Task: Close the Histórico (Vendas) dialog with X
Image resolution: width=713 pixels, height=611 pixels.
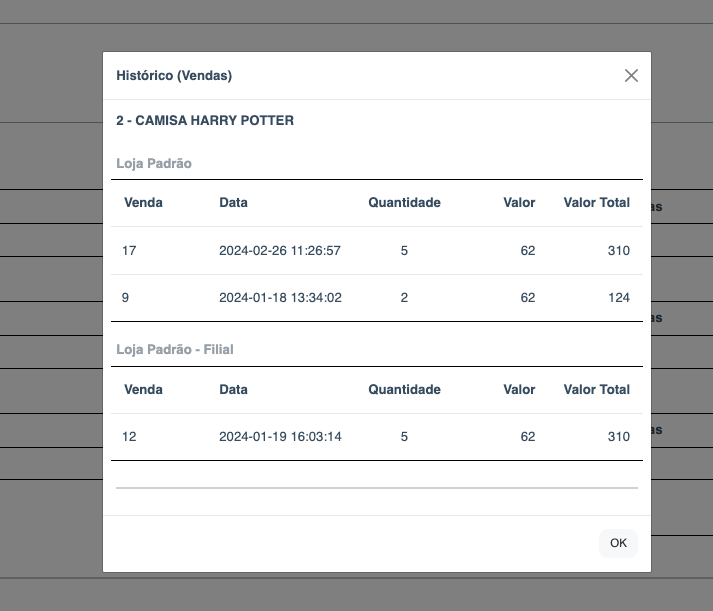Action: coord(631,76)
